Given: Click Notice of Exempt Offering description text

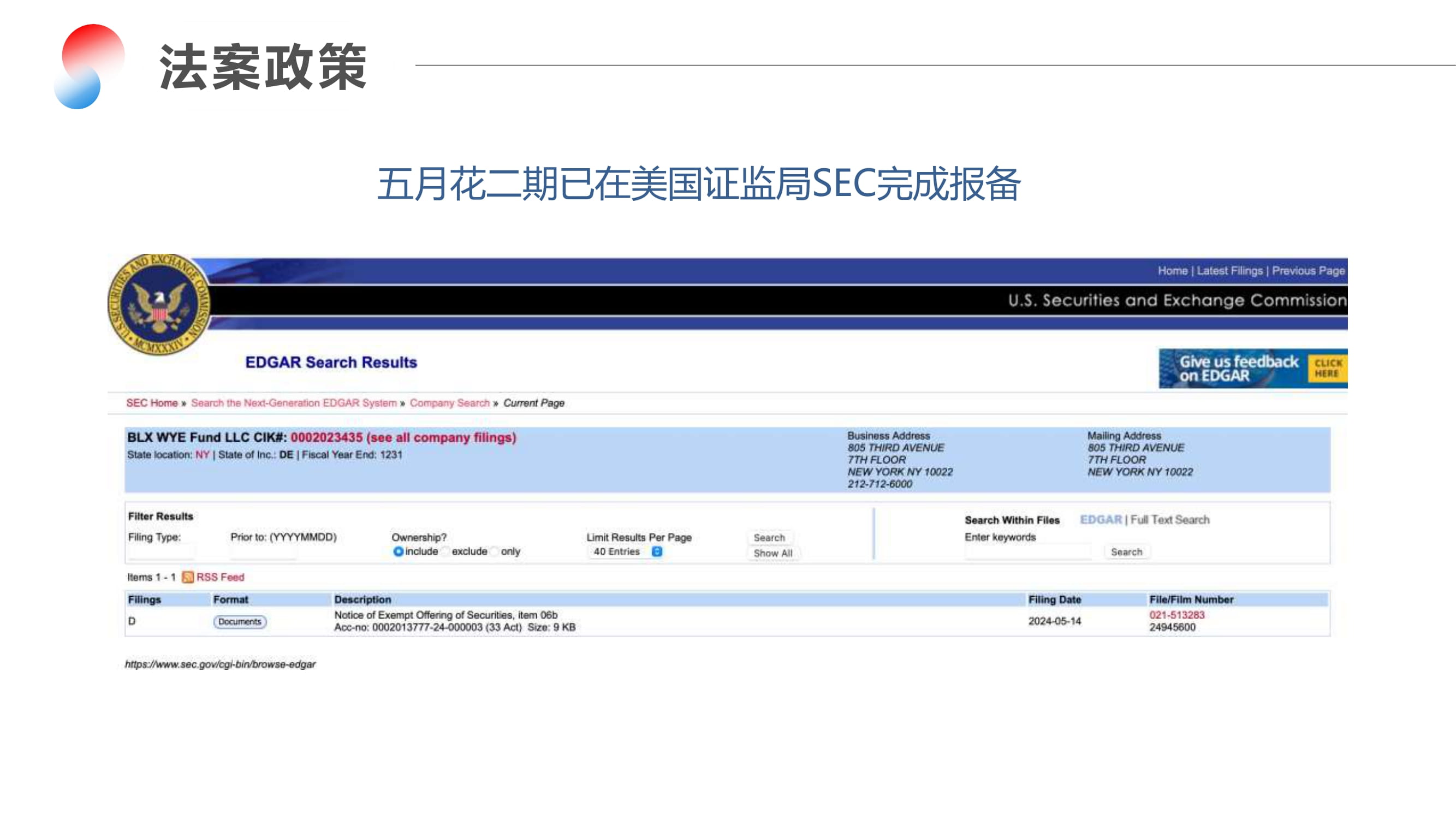Looking at the screenshot, I should point(445,615).
